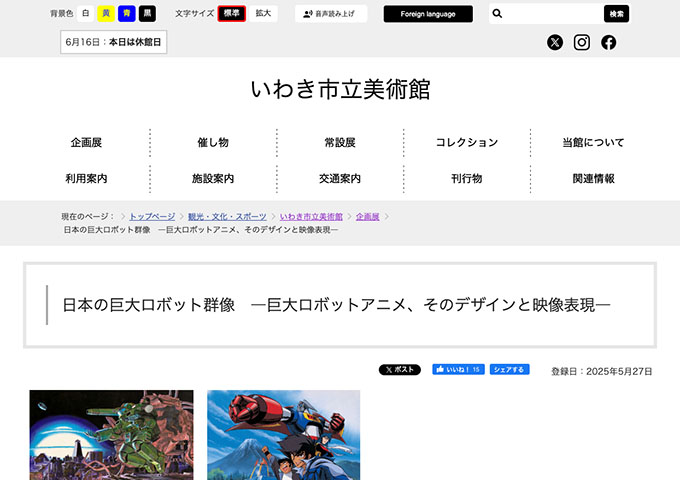The width and height of the screenshot is (680, 480).
Task: Go to 観光・文化・スポーツ breadcrumb link
Action: pyautogui.click(x=227, y=216)
